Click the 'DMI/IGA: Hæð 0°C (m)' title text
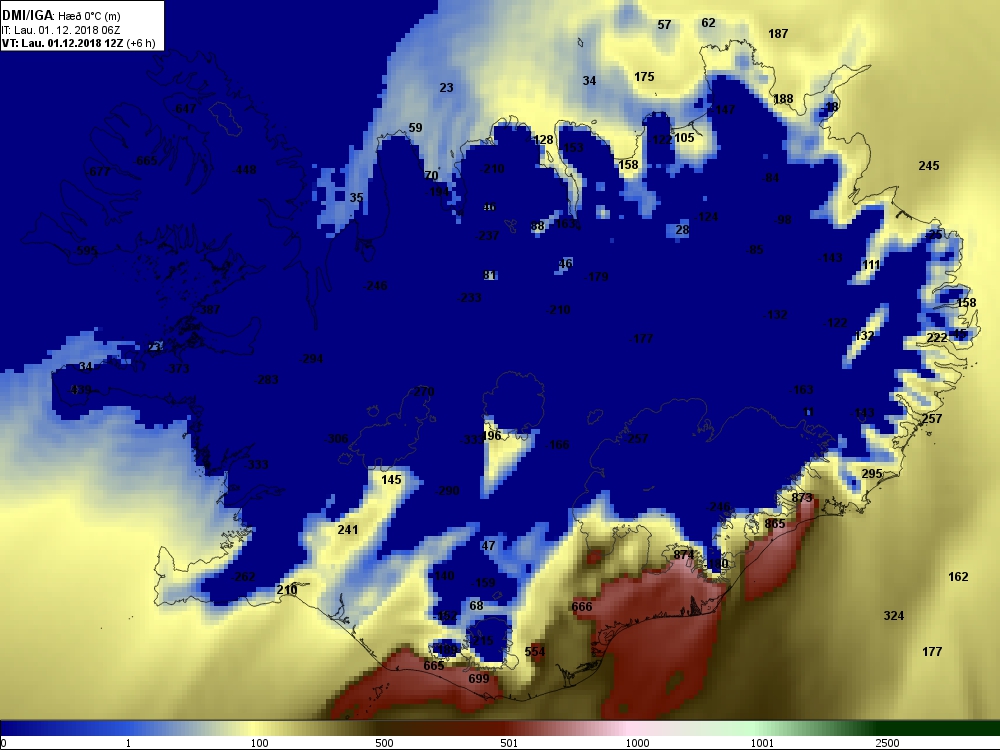The height and width of the screenshot is (750, 1000). (61, 15)
